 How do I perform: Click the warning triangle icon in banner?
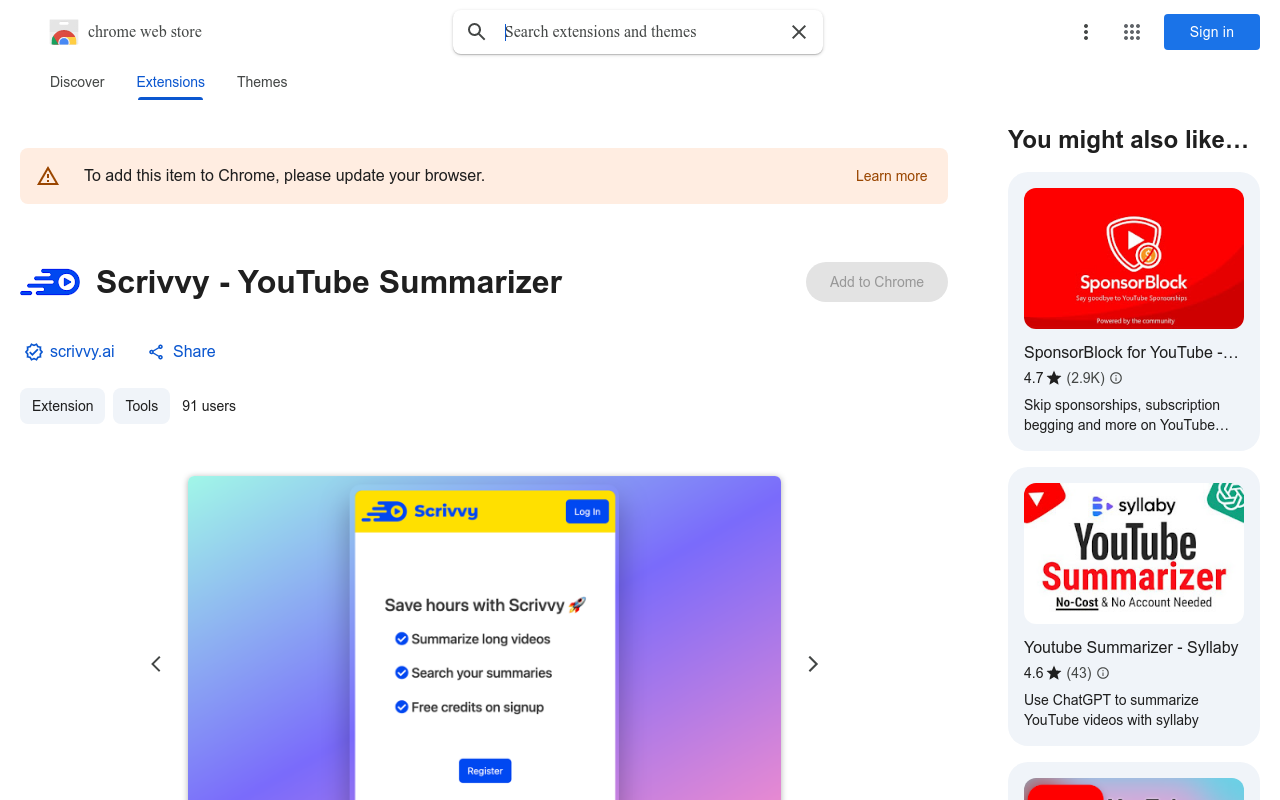pos(48,176)
